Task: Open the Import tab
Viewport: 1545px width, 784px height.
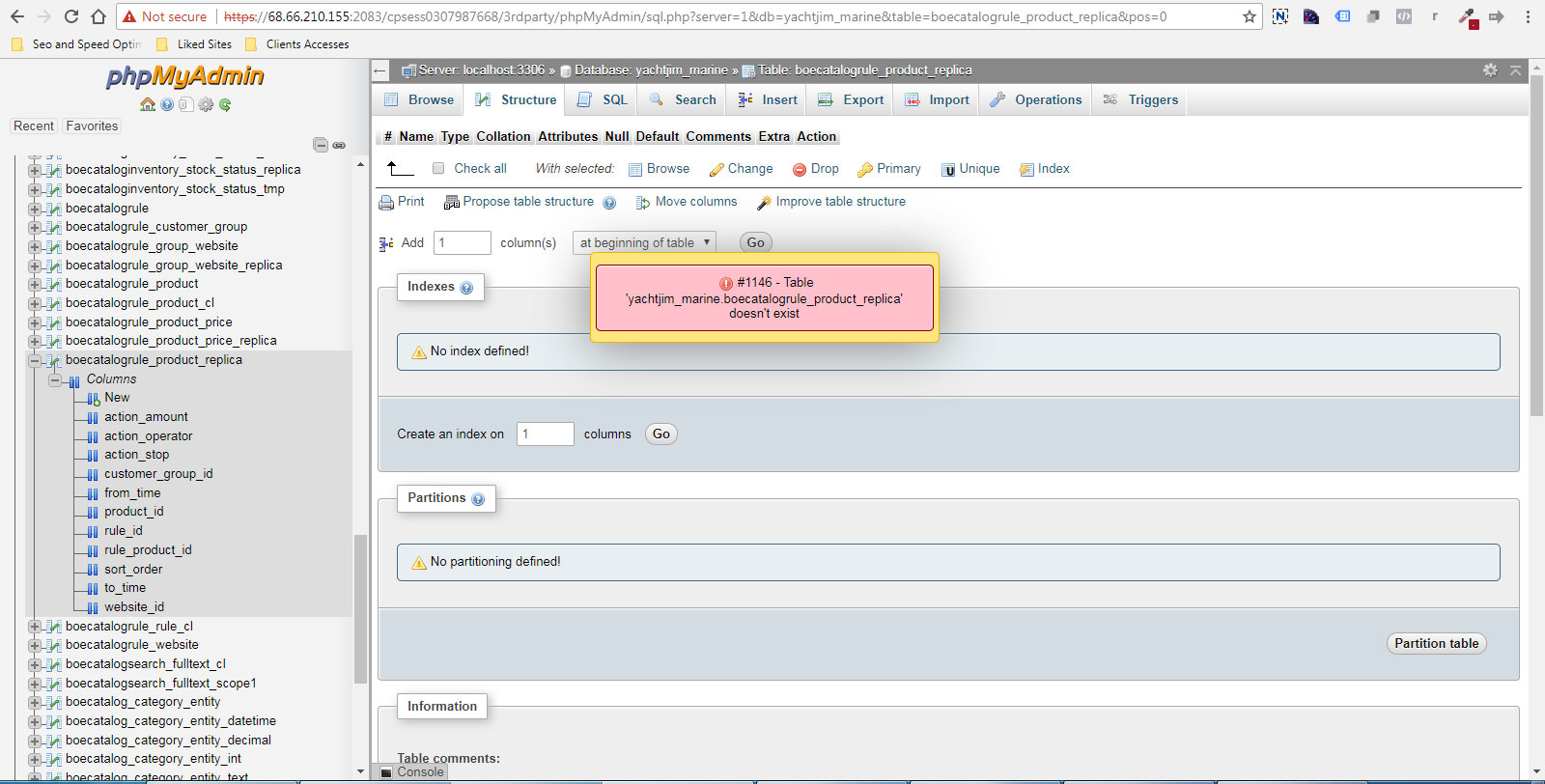Action: pyautogui.click(x=937, y=99)
